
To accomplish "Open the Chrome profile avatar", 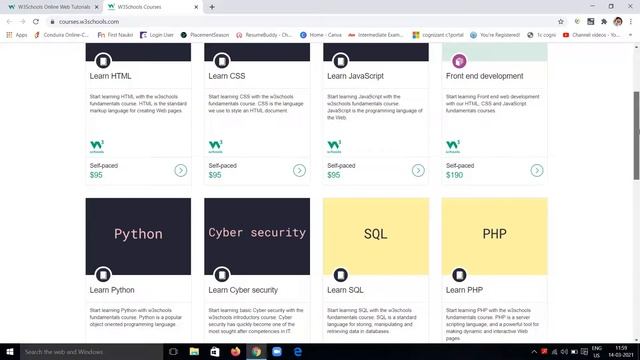I will 618,22.
